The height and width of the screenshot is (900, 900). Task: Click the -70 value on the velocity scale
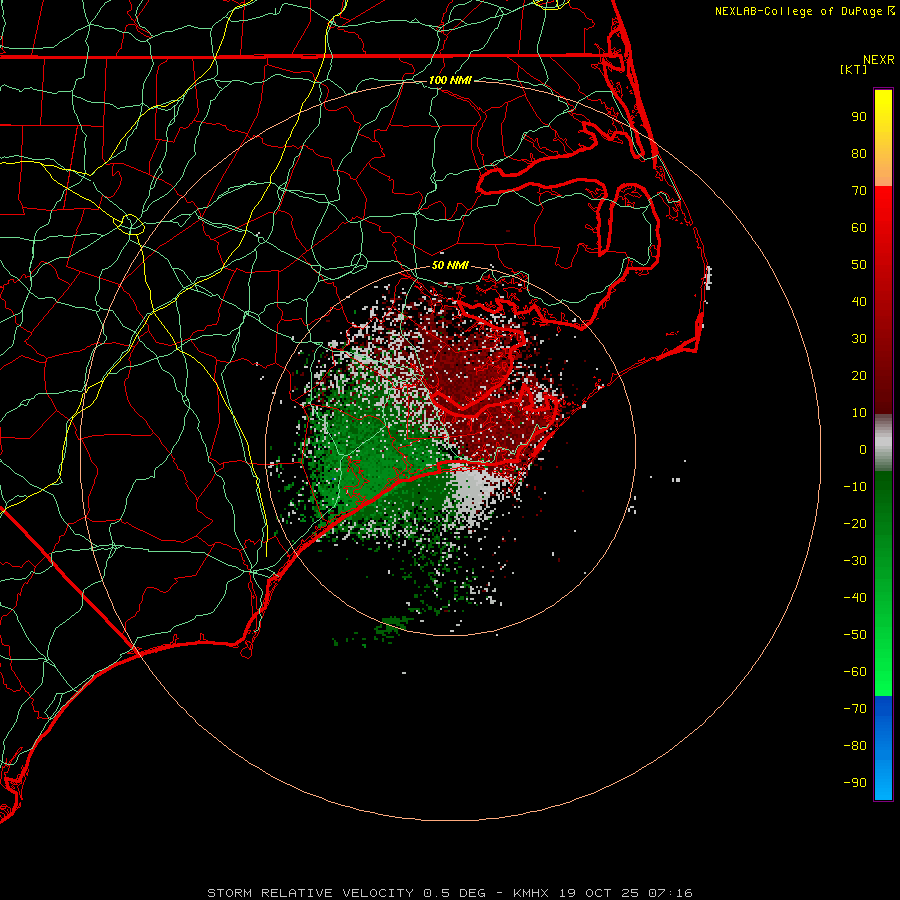pos(855,709)
